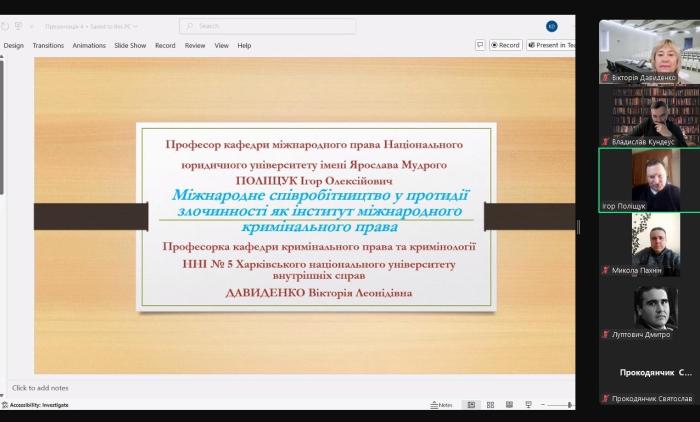This screenshot has height=422, width=700.
Task: Open the Comments pane icon
Action: click(x=480, y=45)
